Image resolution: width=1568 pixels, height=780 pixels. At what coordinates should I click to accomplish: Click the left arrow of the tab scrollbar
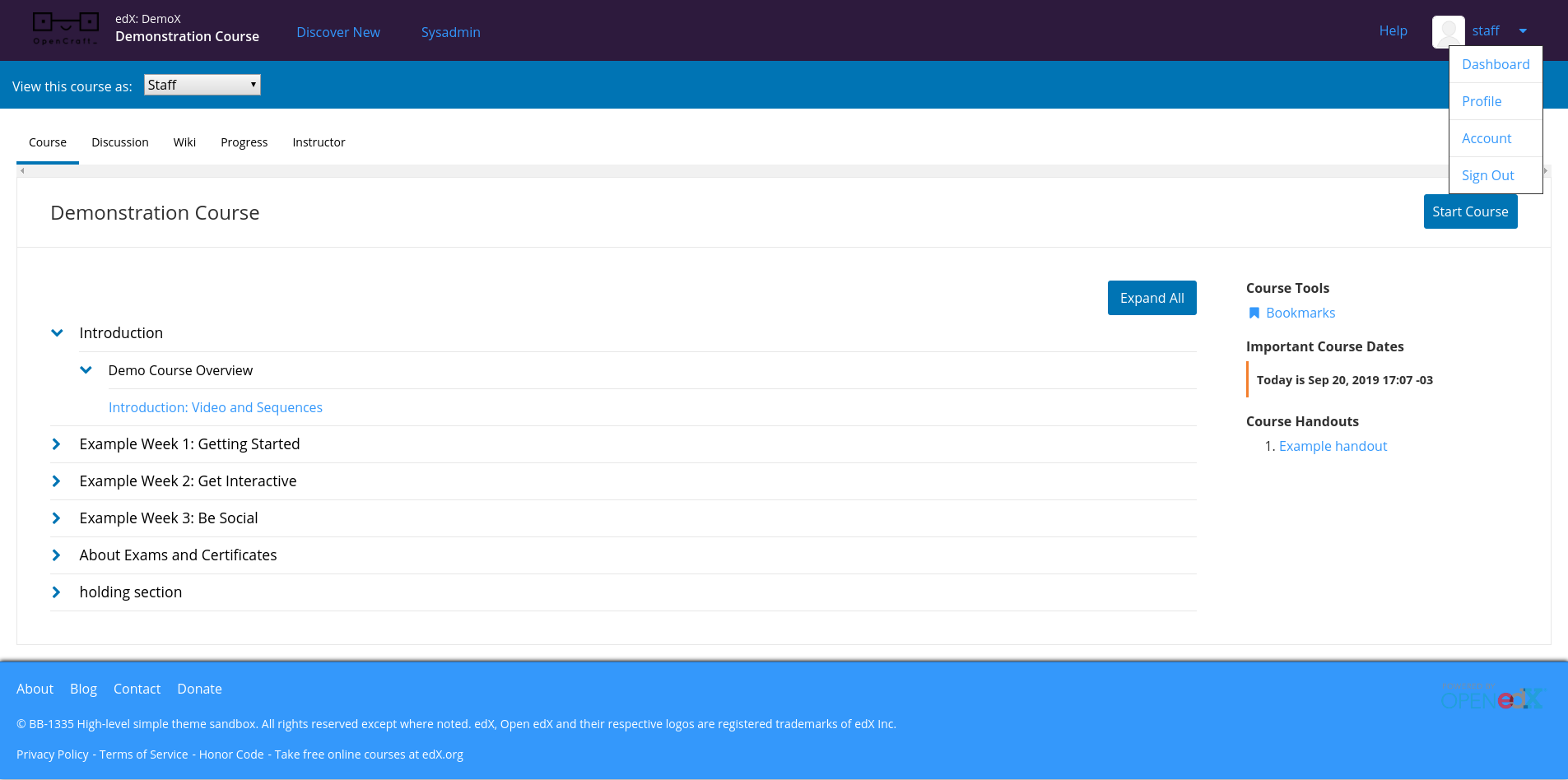click(22, 170)
